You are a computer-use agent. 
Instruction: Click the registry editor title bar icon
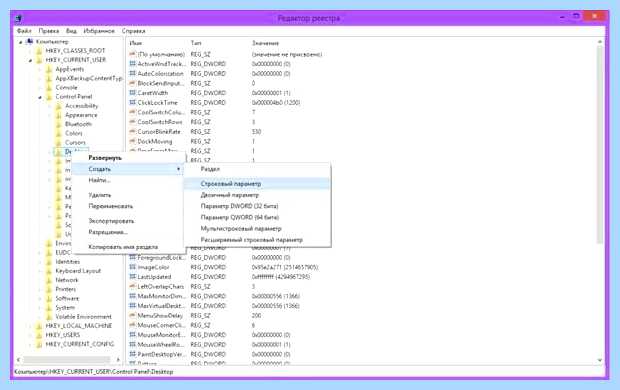pos(18,18)
